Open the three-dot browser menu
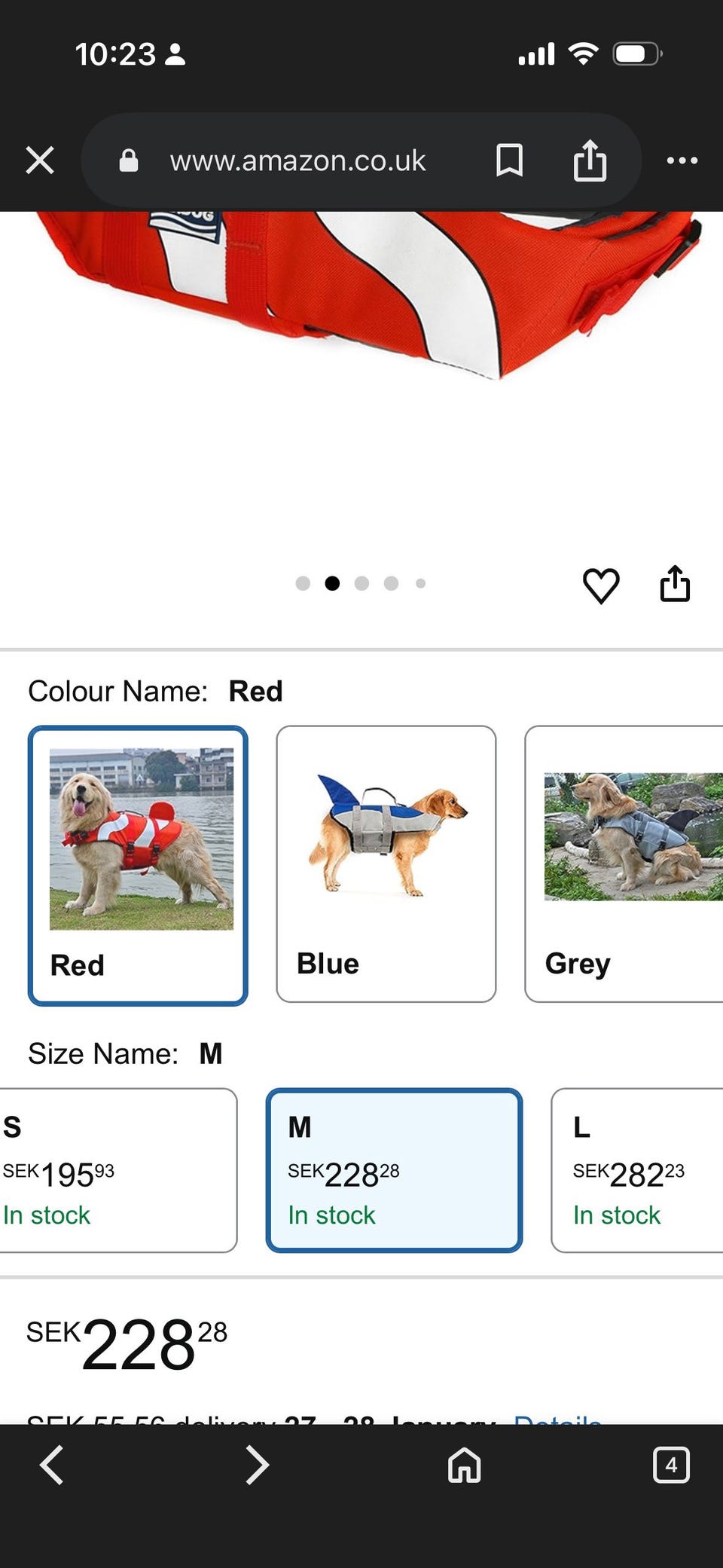This screenshot has height=1568, width=723. point(682,160)
